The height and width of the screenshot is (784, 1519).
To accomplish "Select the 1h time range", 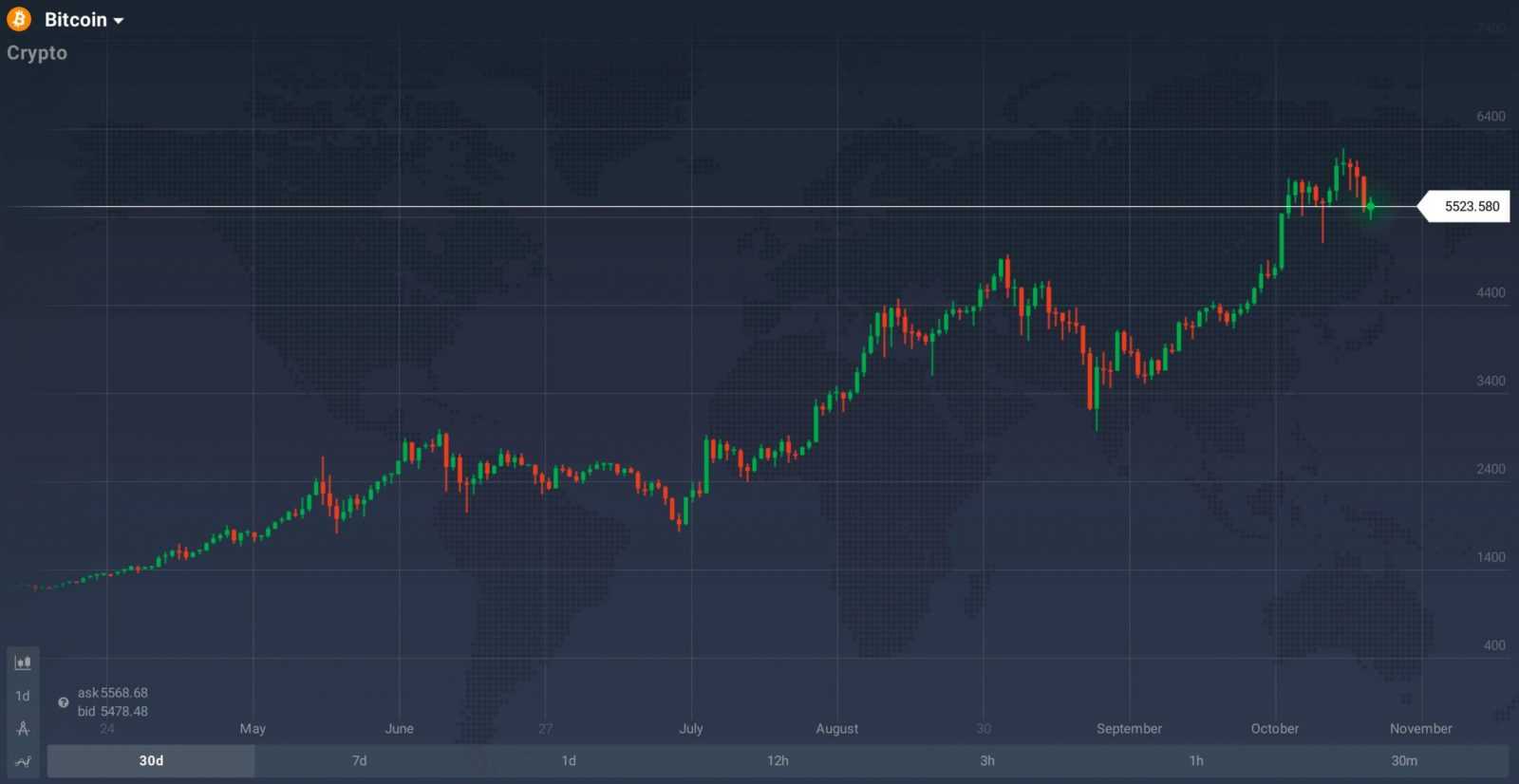I will (1196, 760).
